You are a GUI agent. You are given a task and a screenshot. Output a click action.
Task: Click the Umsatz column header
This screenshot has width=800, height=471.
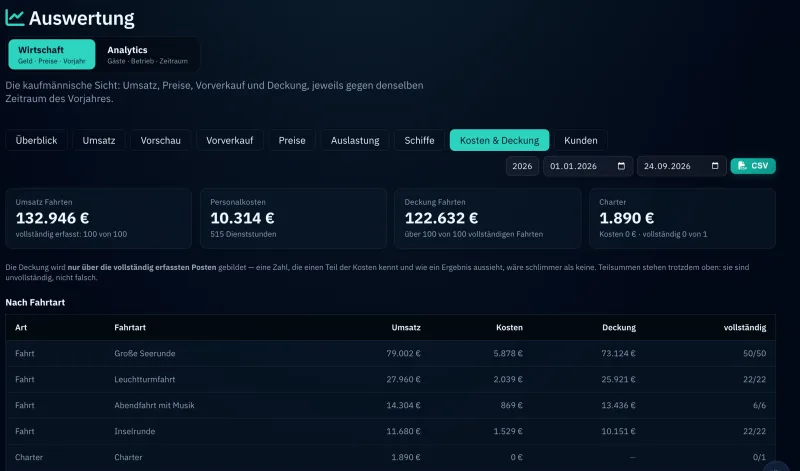click(x=406, y=328)
